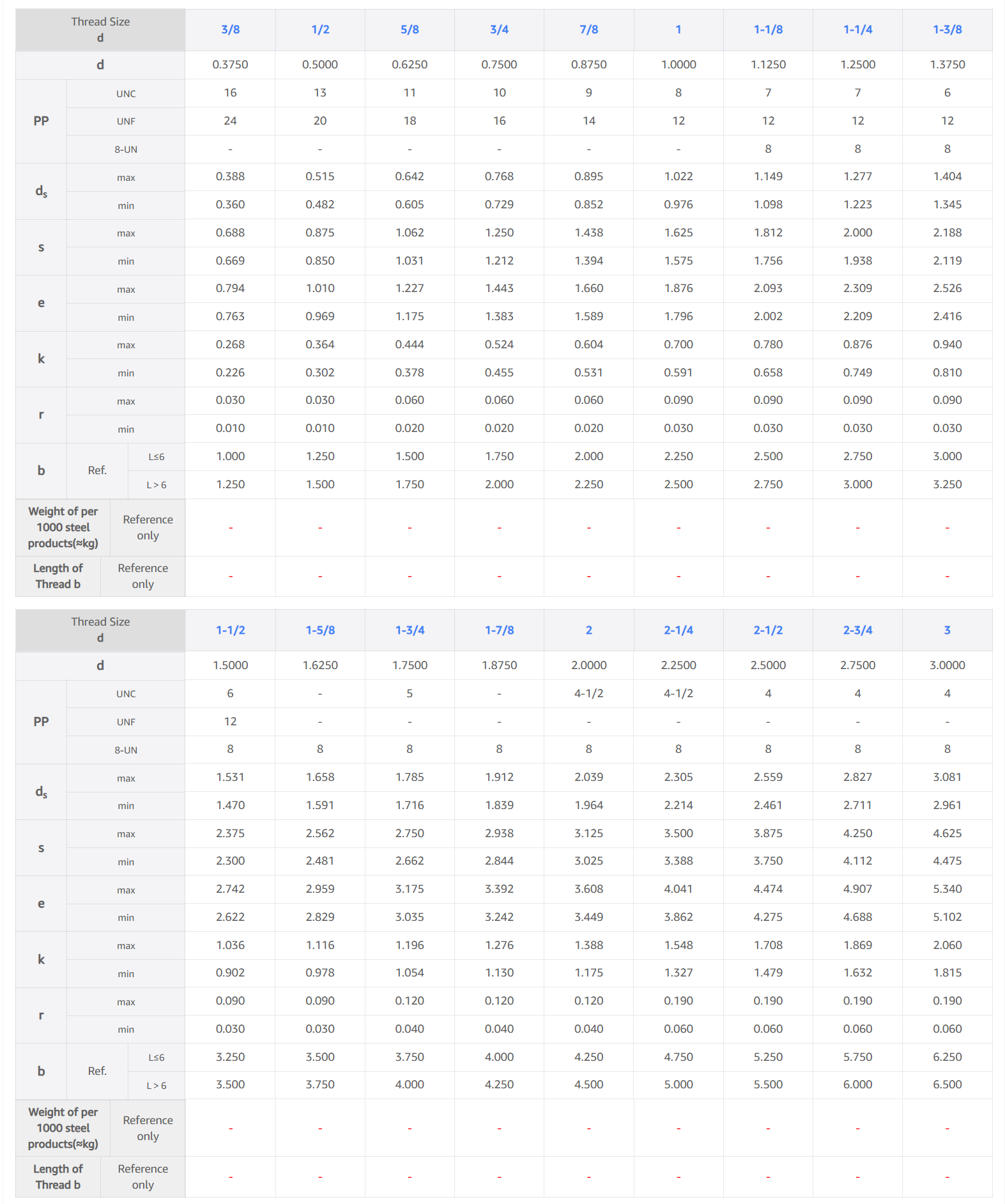Open the 1/2 thread size header link
The image size is (1005, 1204).
[x=320, y=29]
